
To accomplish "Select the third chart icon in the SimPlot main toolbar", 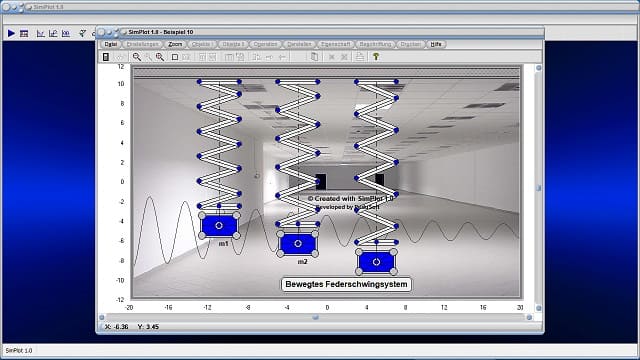I will pos(66,33).
